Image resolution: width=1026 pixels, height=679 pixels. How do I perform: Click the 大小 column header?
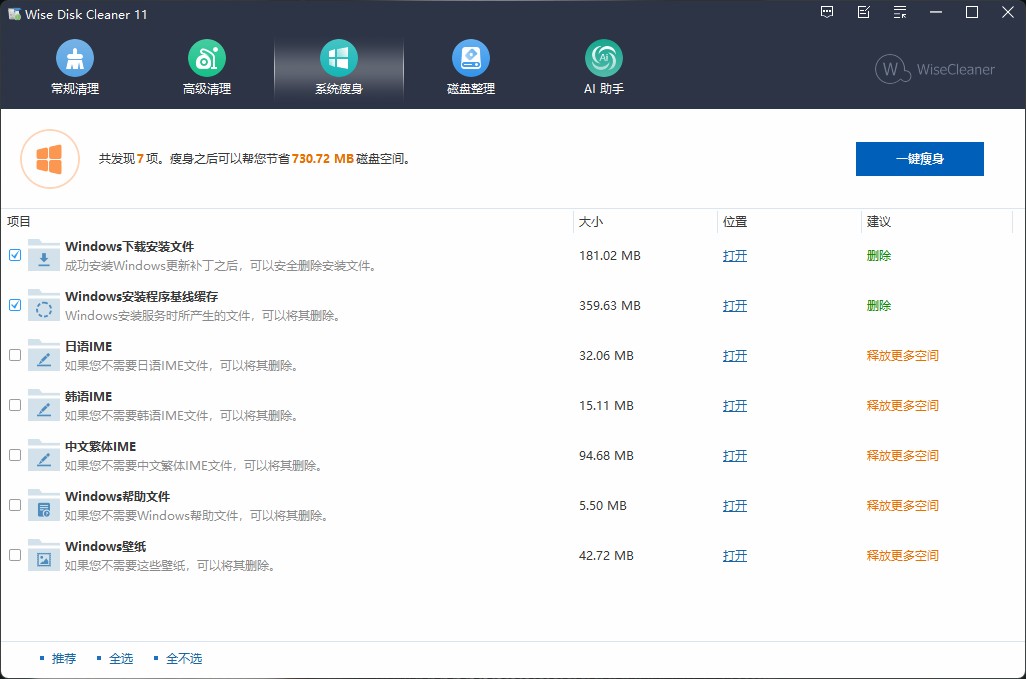click(x=591, y=222)
